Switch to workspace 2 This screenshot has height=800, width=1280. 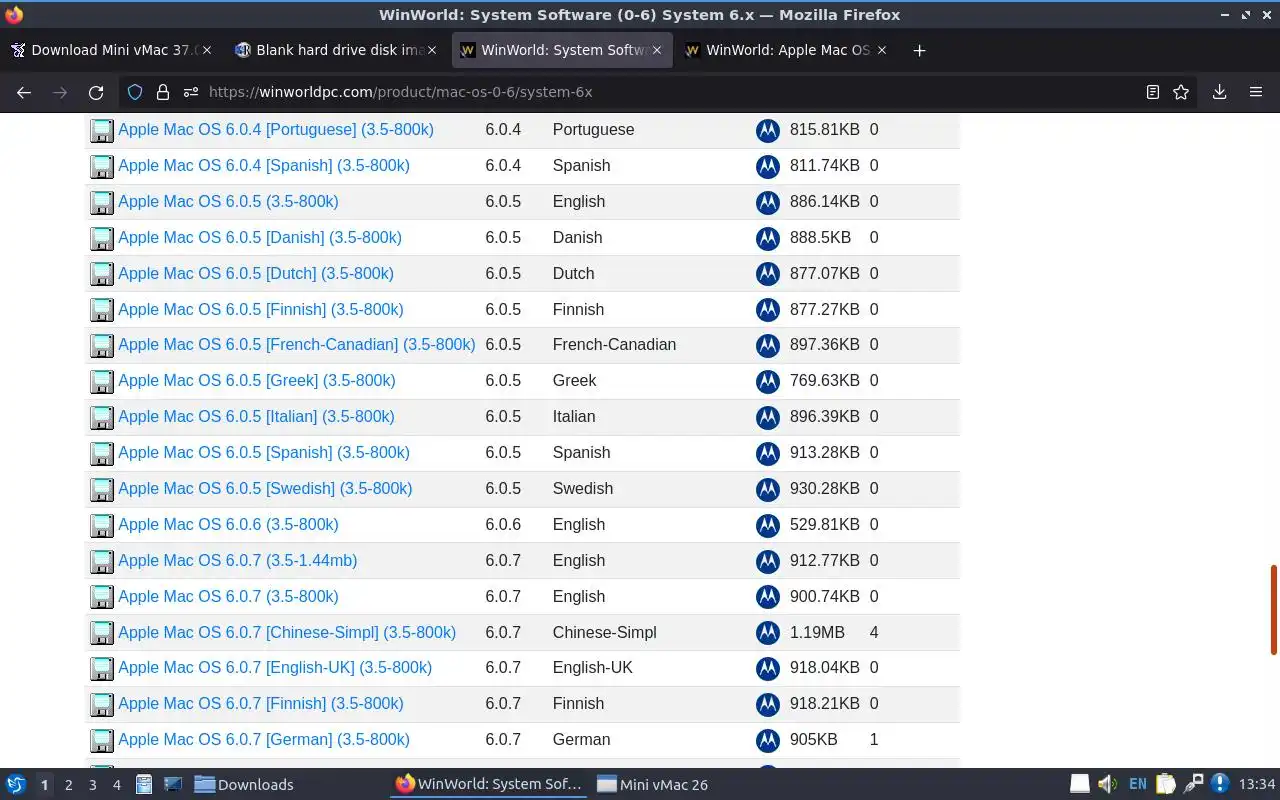click(x=68, y=785)
